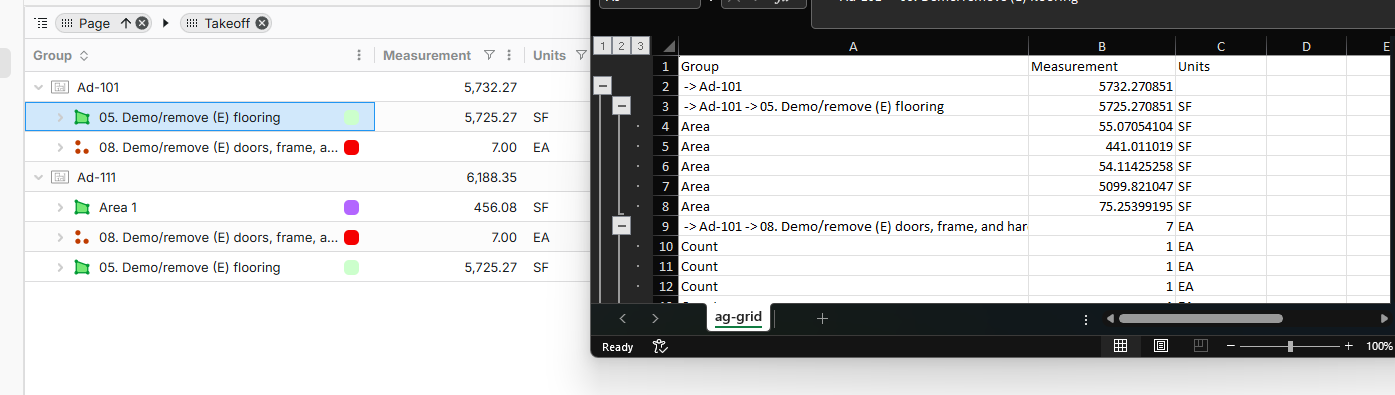
Task: Collapse Excel outline group at row 2
Action: 602,86
